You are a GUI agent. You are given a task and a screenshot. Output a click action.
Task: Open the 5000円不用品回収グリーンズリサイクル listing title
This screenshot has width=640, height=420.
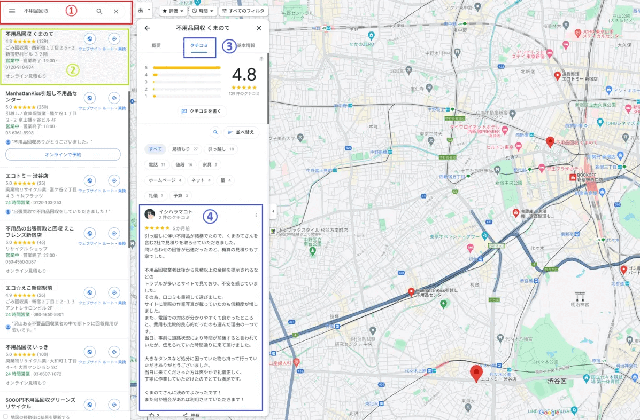pyautogui.click(x=40, y=403)
